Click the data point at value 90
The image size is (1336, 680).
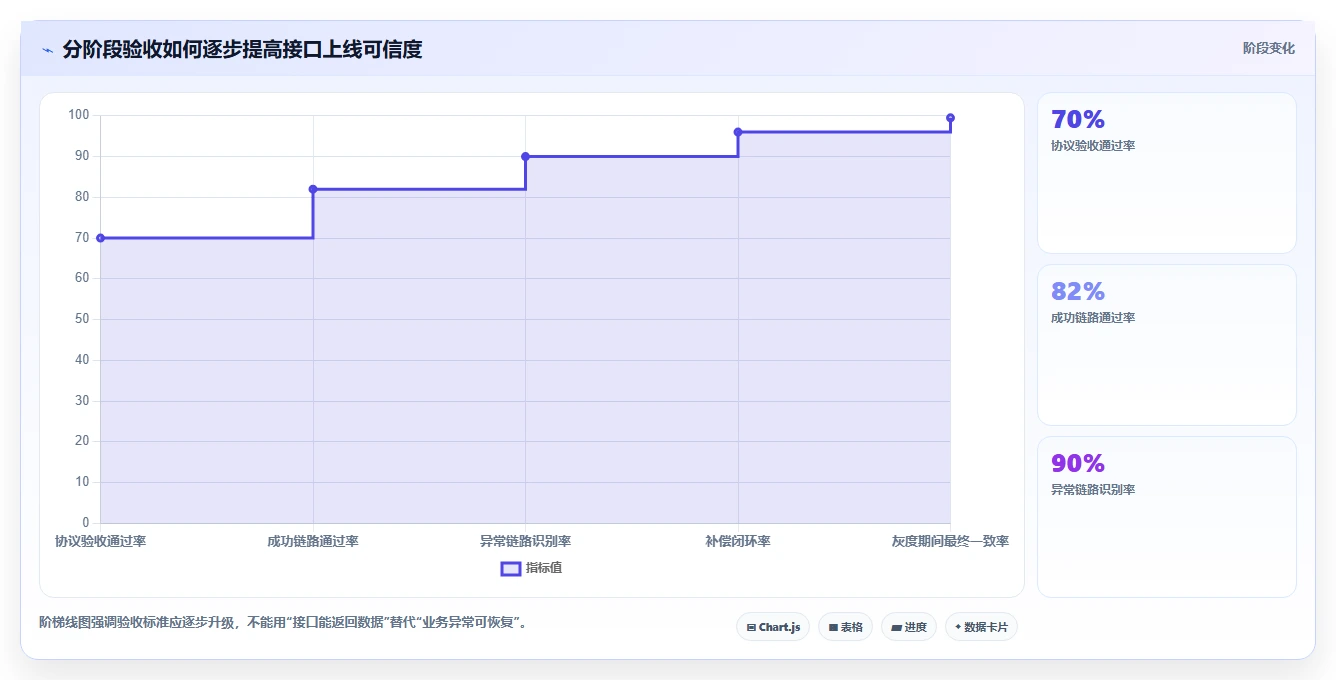pyautogui.click(x=525, y=156)
